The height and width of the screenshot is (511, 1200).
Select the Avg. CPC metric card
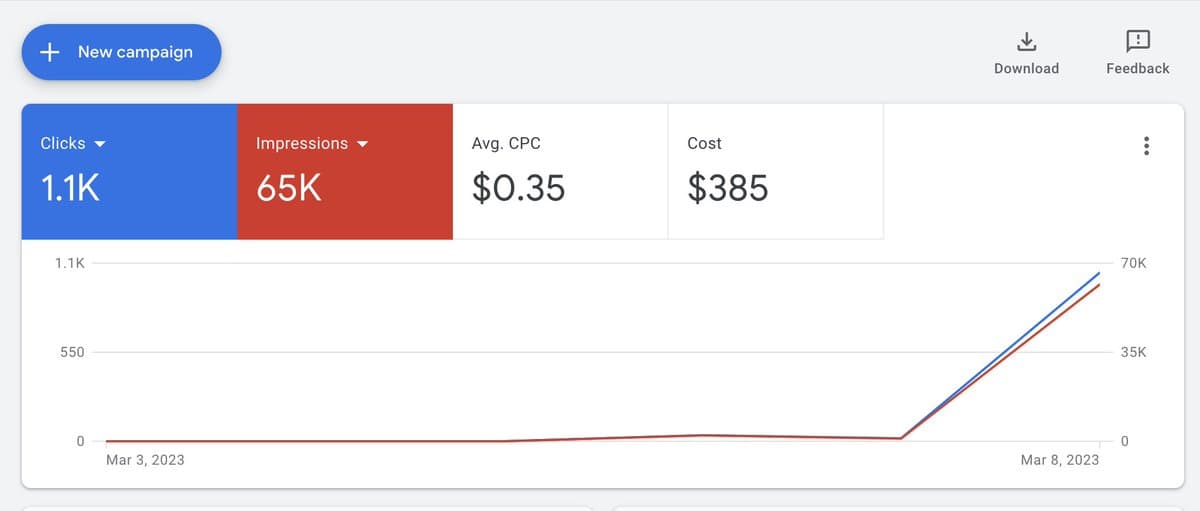560,171
